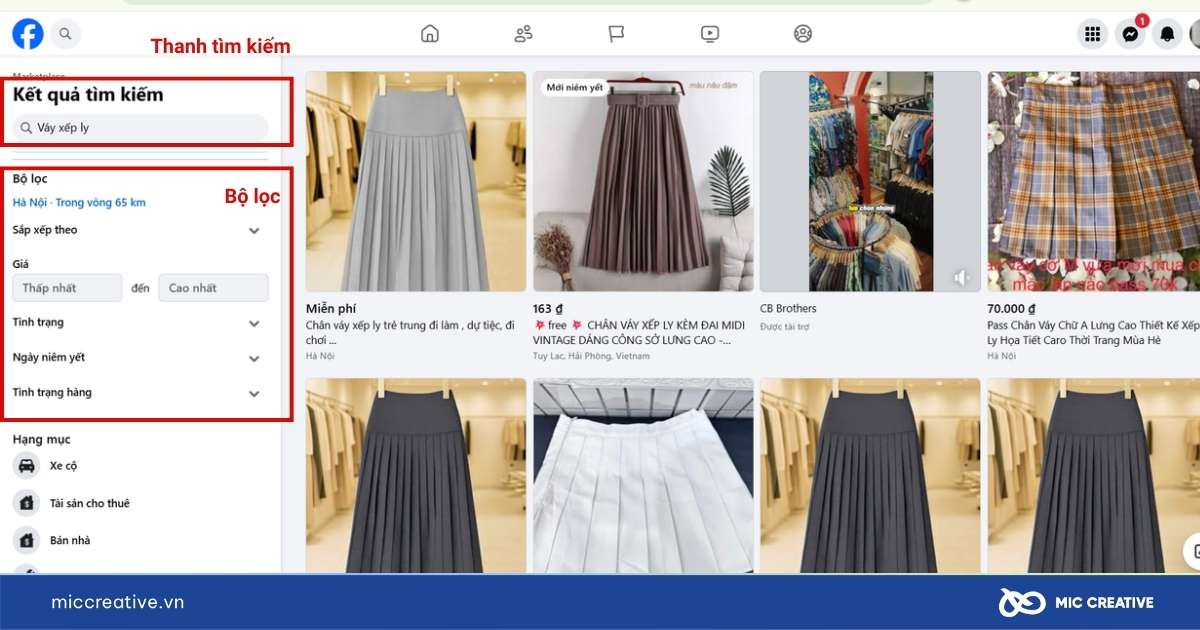Click the Tài sản cho thuê category icon
This screenshot has height=630, width=1200.
[27, 503]
